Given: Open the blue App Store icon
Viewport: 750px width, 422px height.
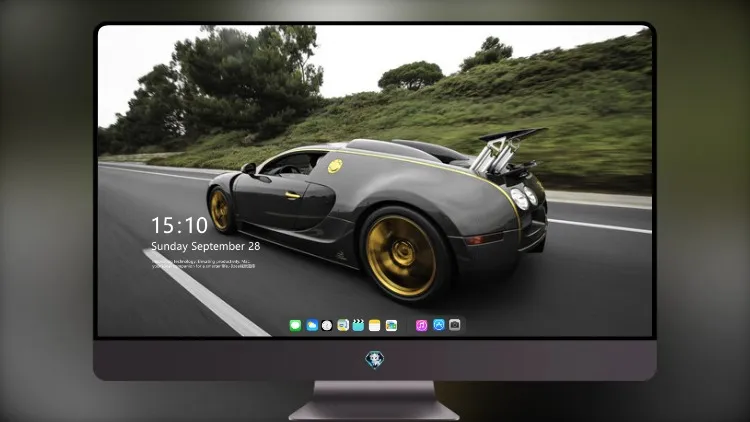Looking at the screenshot, I should pyautogui.click(x=439, y=325).
